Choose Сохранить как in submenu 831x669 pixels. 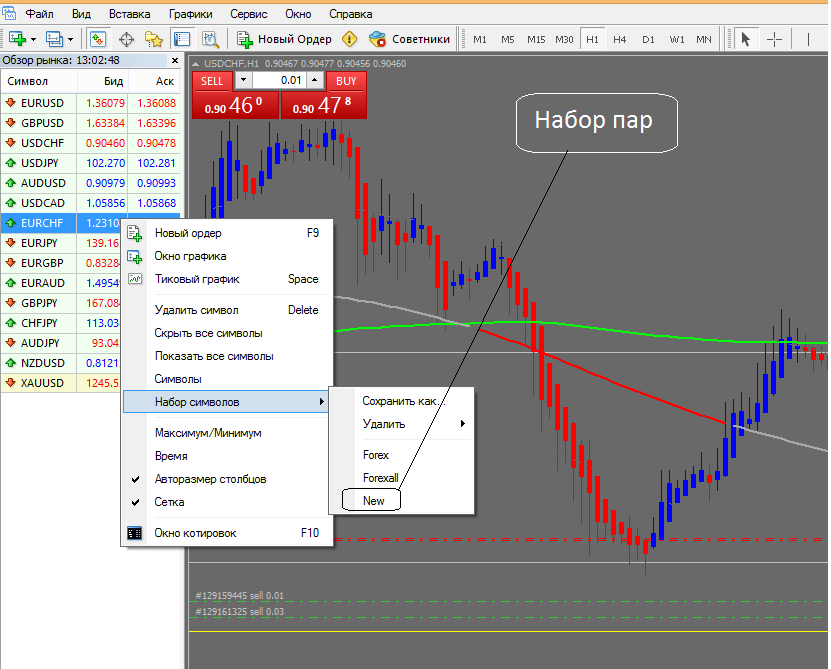pyautogui.click(x=402, y=401)
